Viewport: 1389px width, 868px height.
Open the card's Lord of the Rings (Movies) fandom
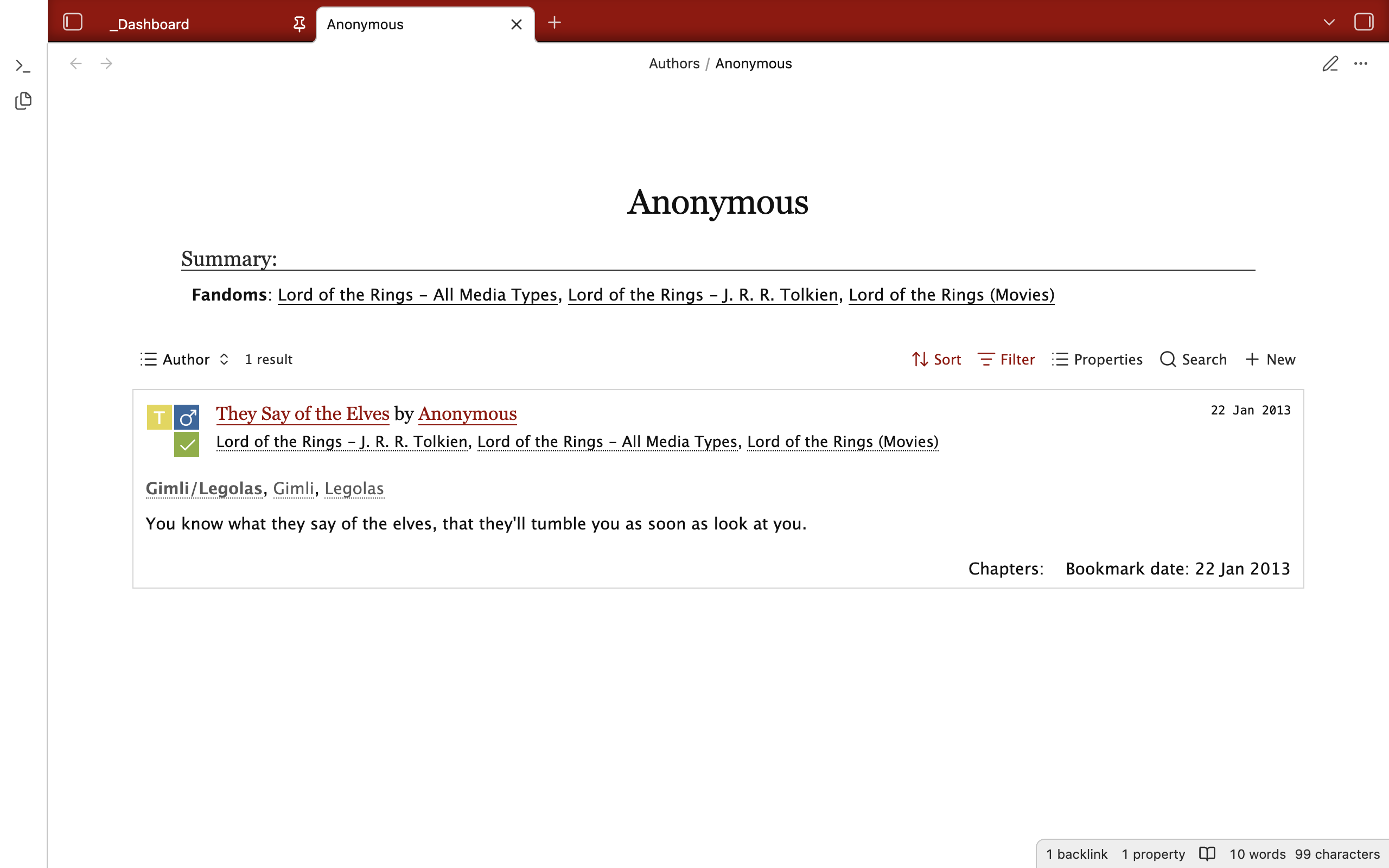(x=843, y=442)
